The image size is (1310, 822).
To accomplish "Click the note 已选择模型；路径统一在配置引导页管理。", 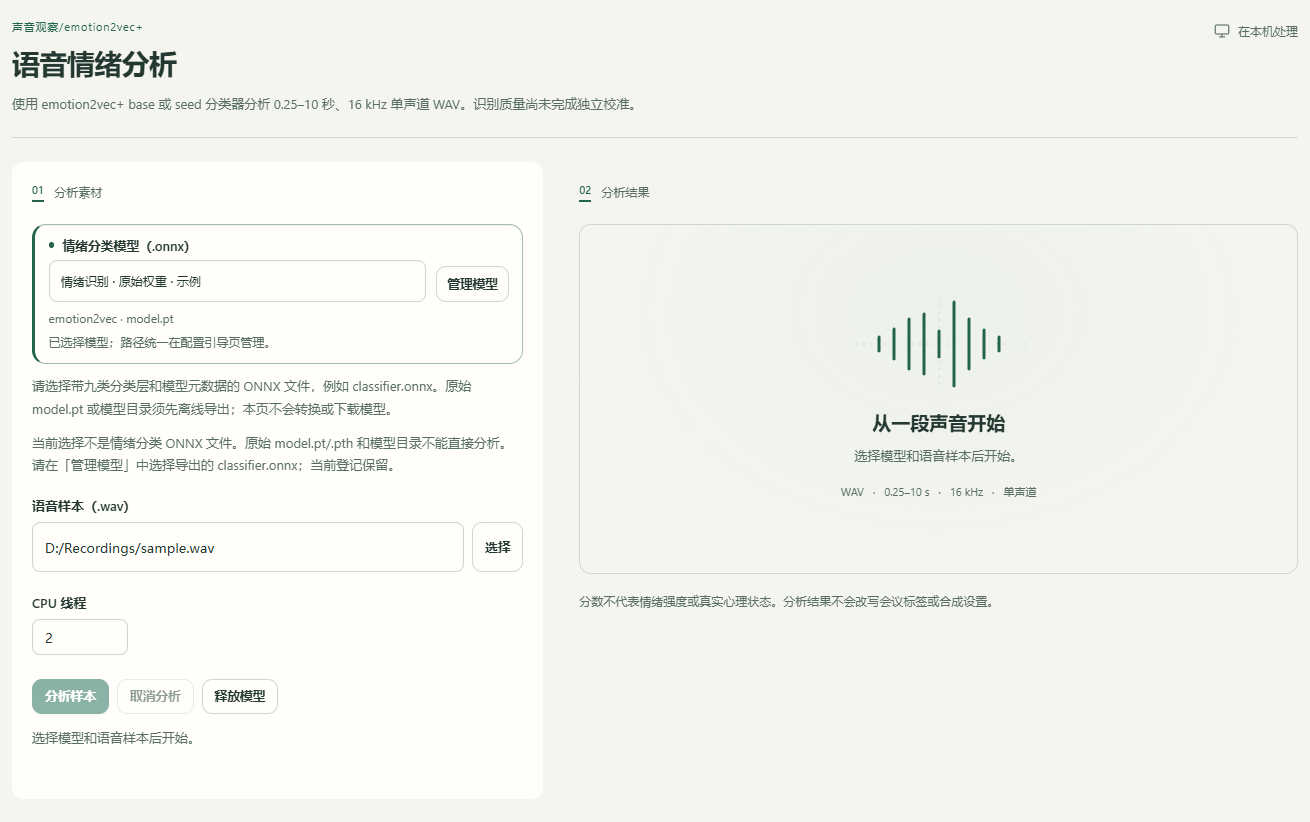I will click(160, 342).
